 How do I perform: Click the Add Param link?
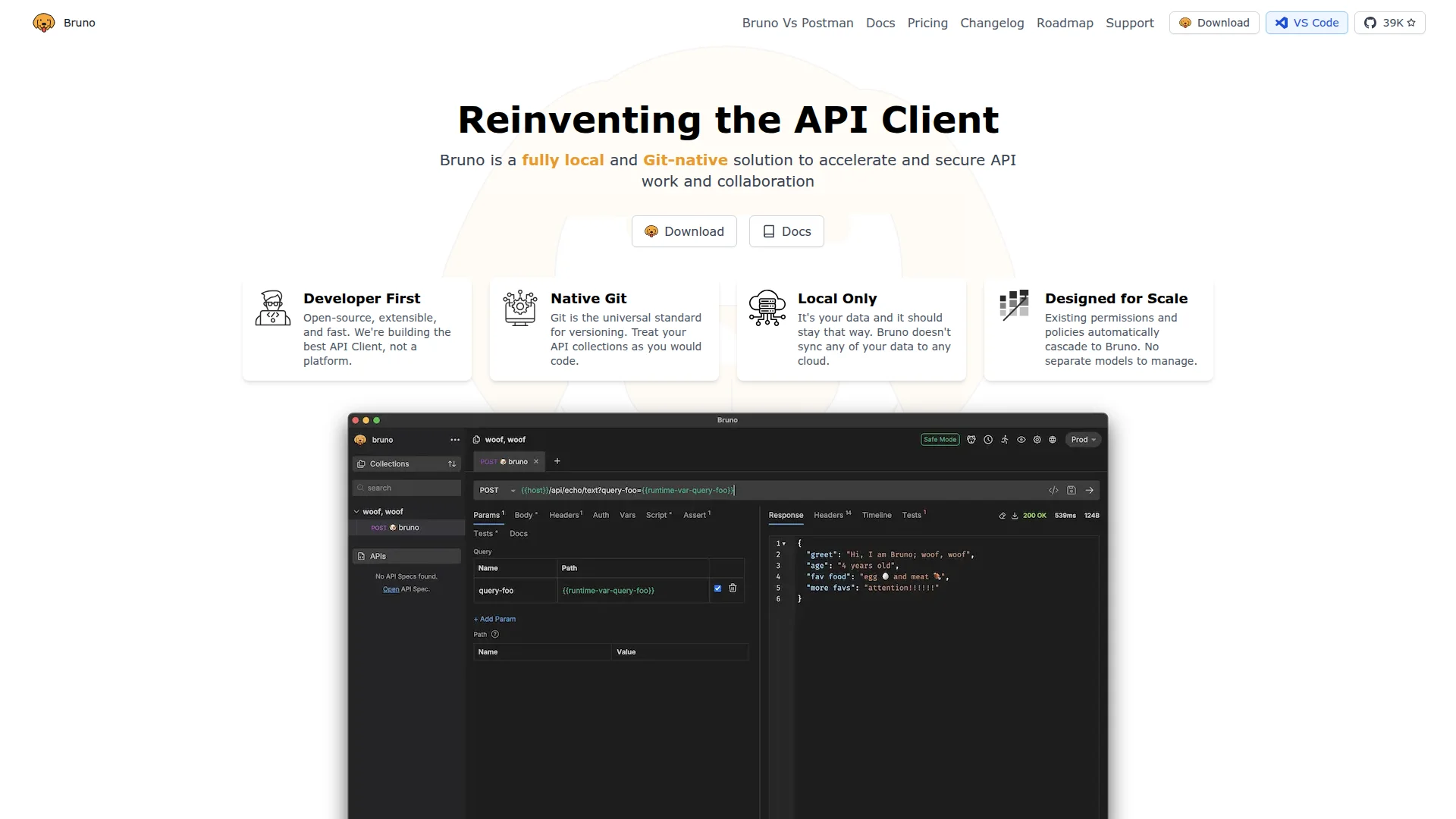click(494, 620)
